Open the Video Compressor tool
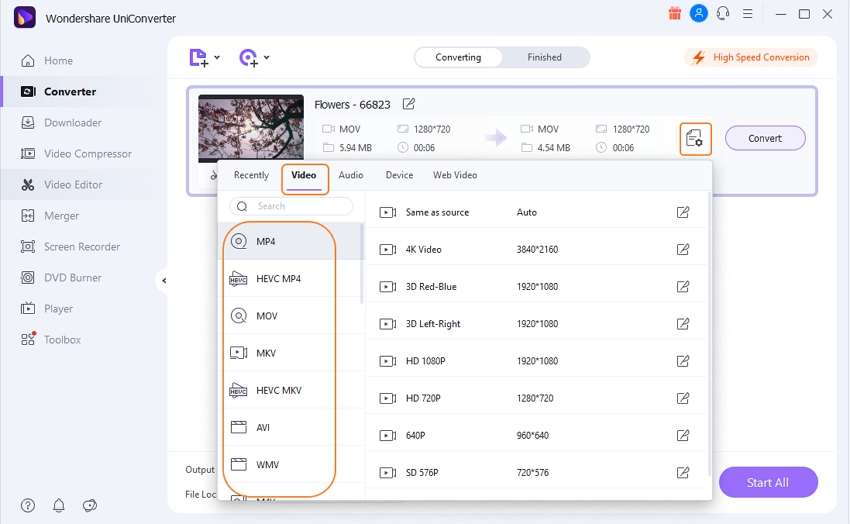 coord(76,153)
